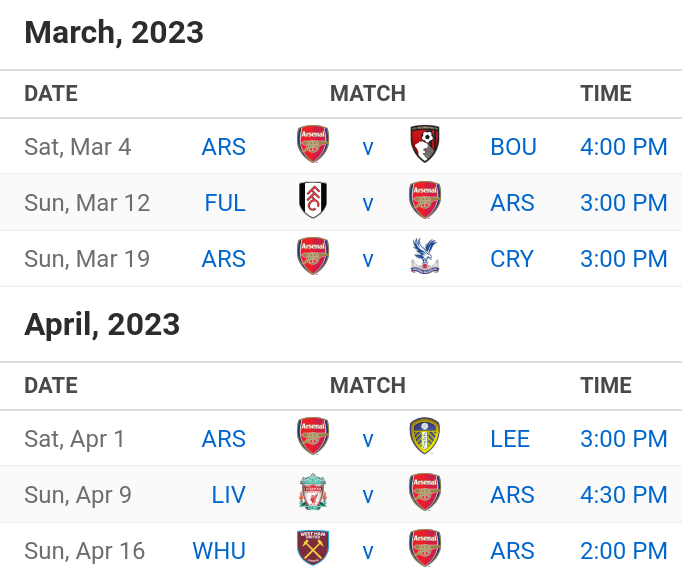Click the 2:00 PM kickoff time link
Image resolution: width=682 pixels, height=570 pixels.
coord(624,551)
